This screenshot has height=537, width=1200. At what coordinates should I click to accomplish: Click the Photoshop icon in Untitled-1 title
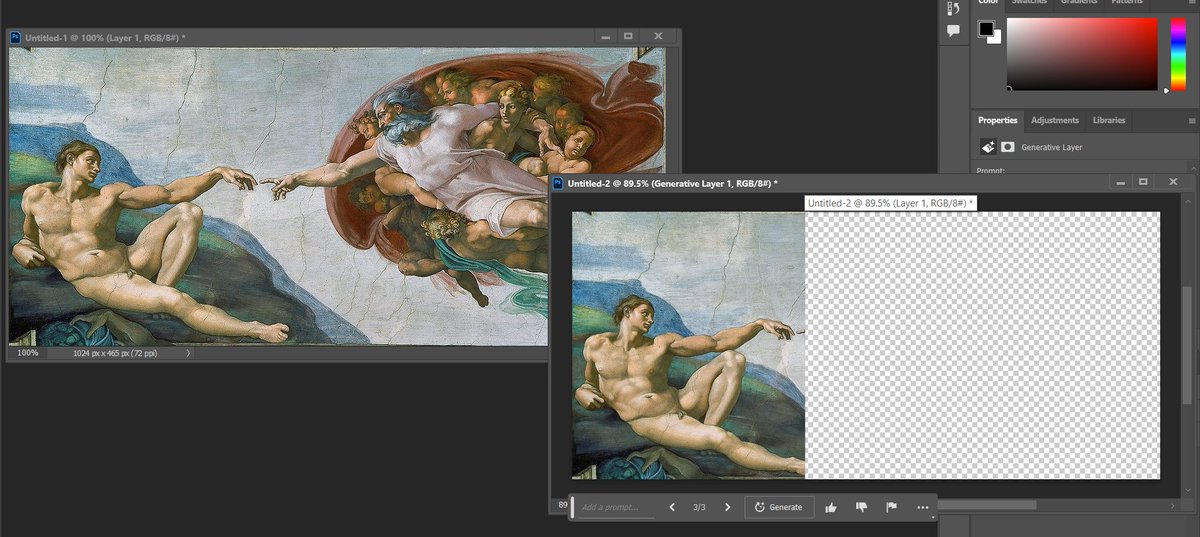click(x=15, y=37)
